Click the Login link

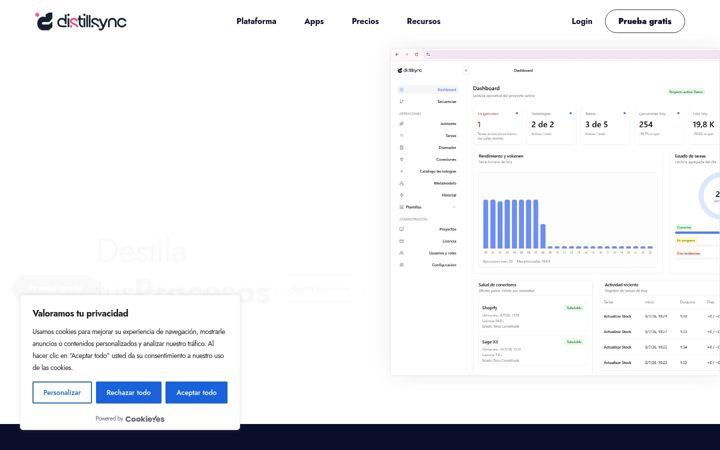pos(582,21)
